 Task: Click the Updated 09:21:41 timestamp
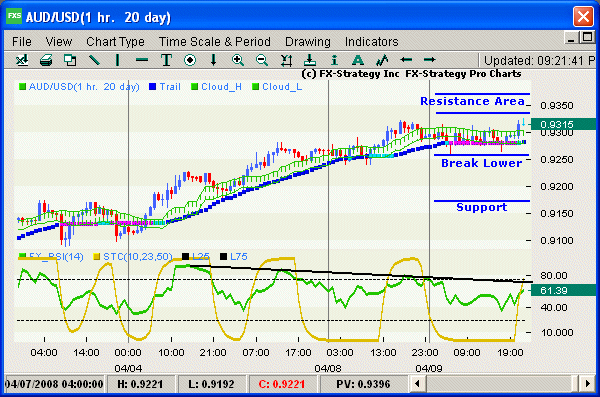click(539, 60)
